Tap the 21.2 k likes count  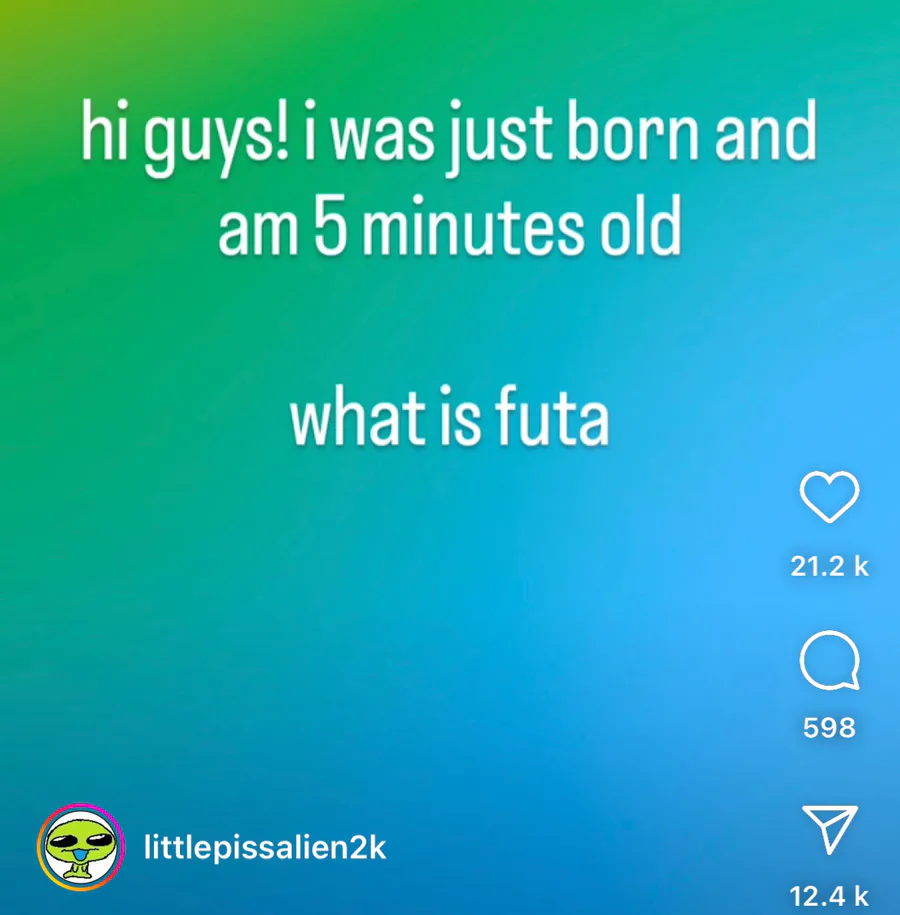[x=829, y=566]
